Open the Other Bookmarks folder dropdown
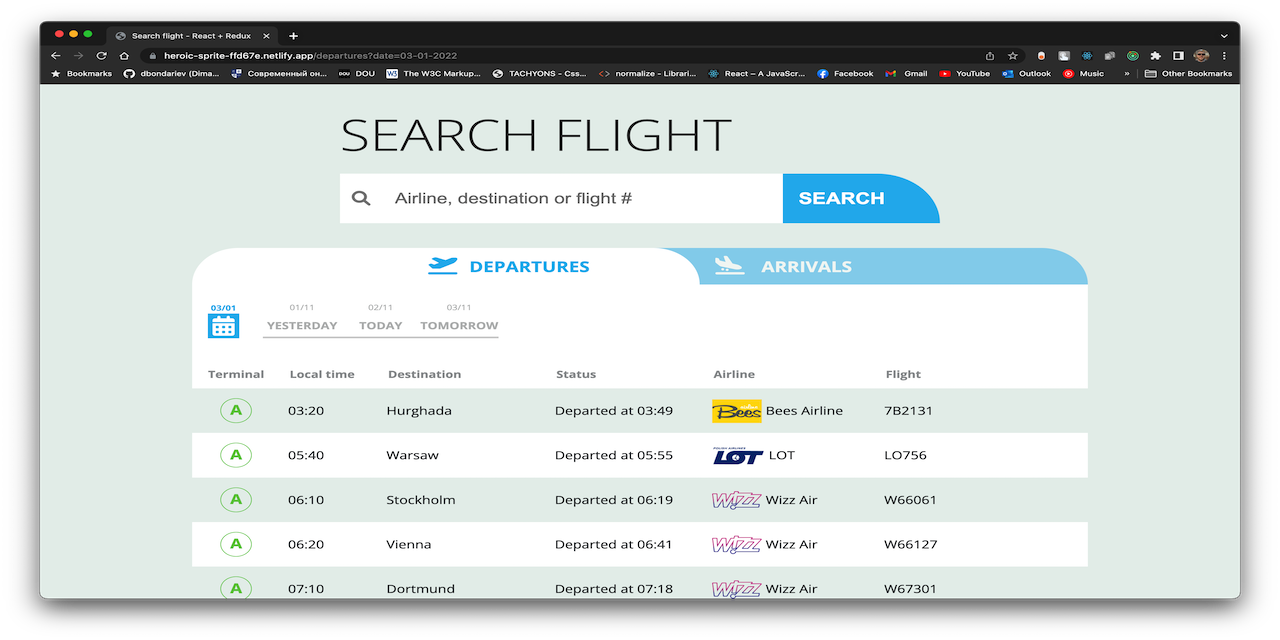1280x640 pixels. 1188,72
